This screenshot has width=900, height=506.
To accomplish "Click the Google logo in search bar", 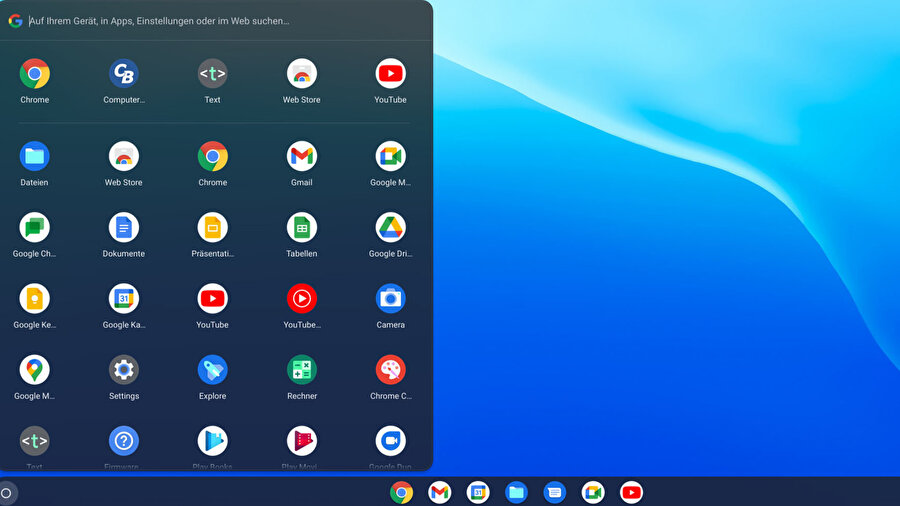I will (15, 21).
